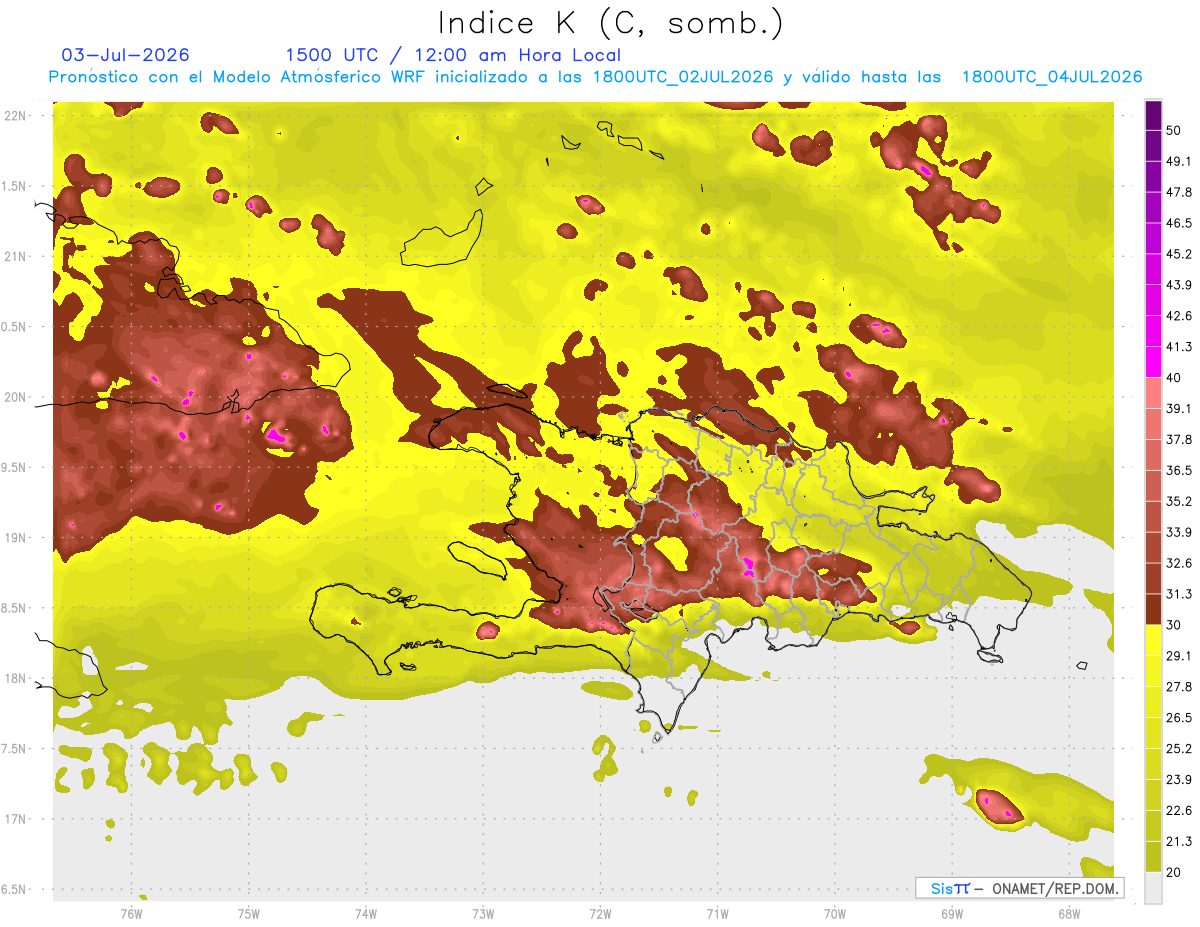
Task: Click the "74W" longitude label
Action: (x=366, y=913)
